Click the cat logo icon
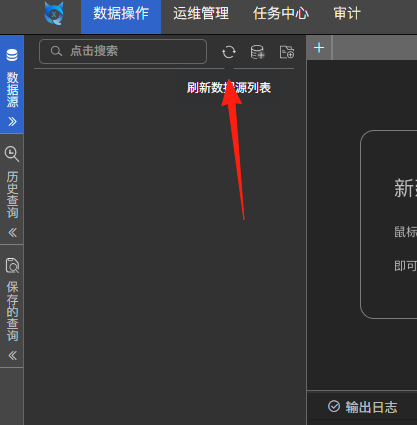 point(54,14)
